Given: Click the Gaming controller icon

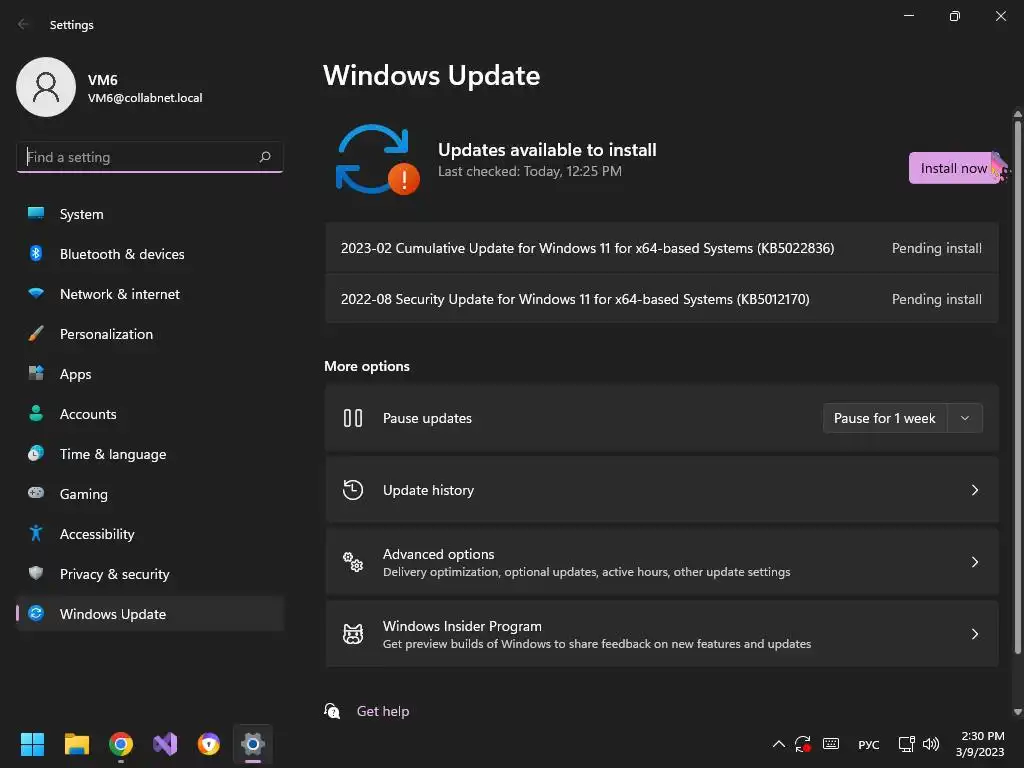Looking at the screenshot, I should pyautogui.click(x=36, y=493).
